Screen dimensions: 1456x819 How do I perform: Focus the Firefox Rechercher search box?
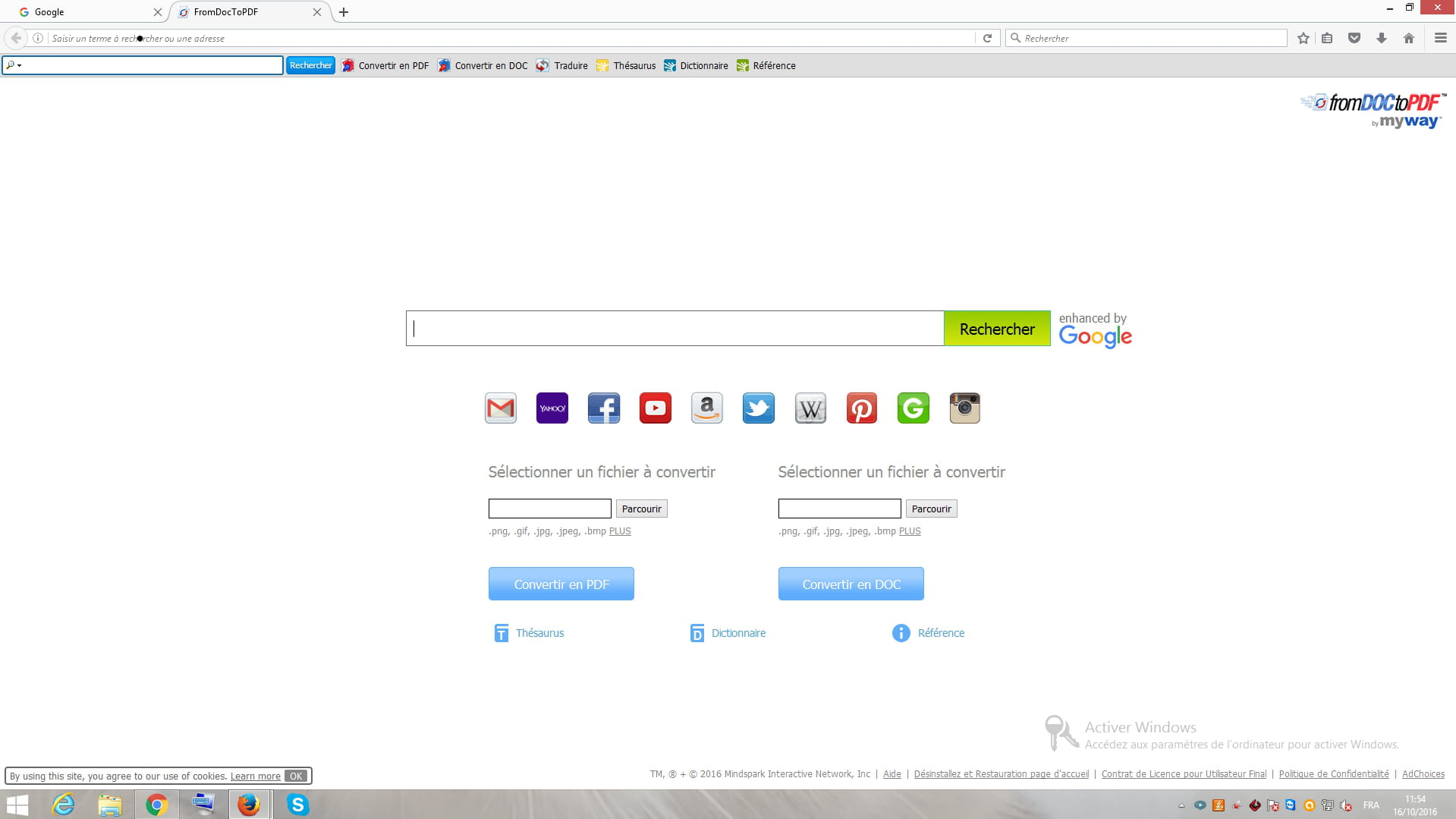point(1146,38)
